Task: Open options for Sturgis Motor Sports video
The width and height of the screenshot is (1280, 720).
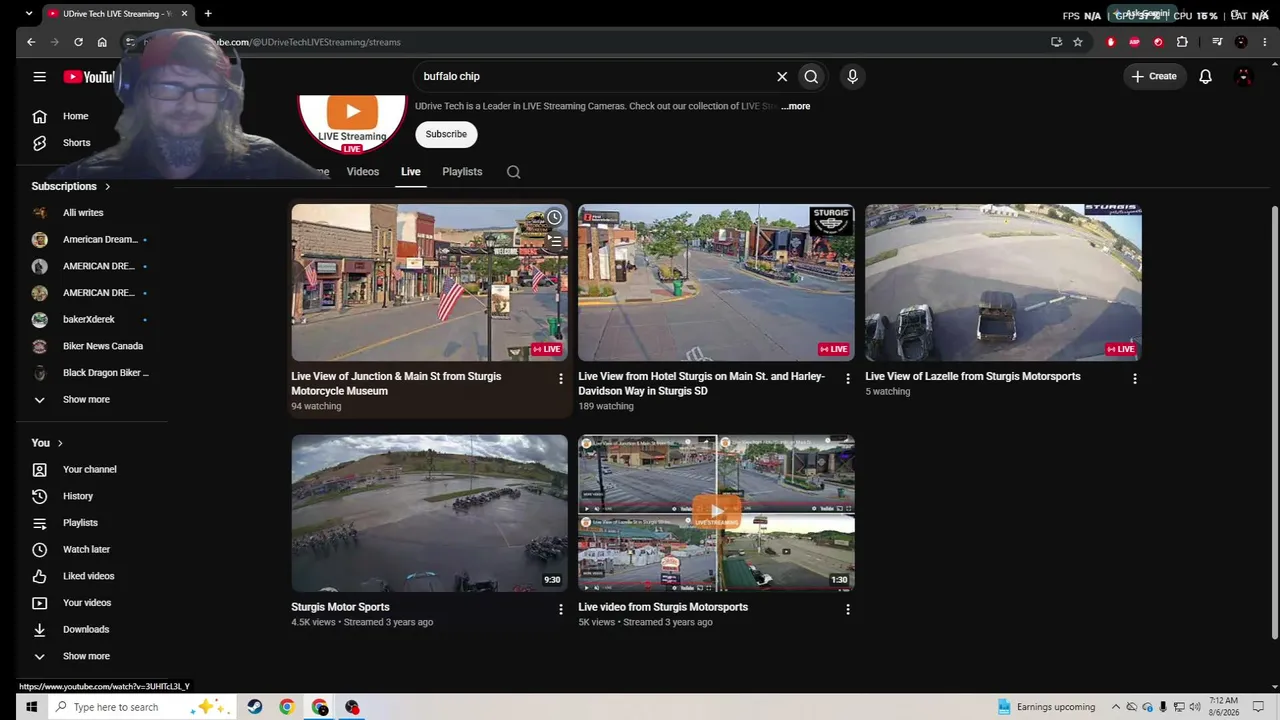Action: (560, 609)
